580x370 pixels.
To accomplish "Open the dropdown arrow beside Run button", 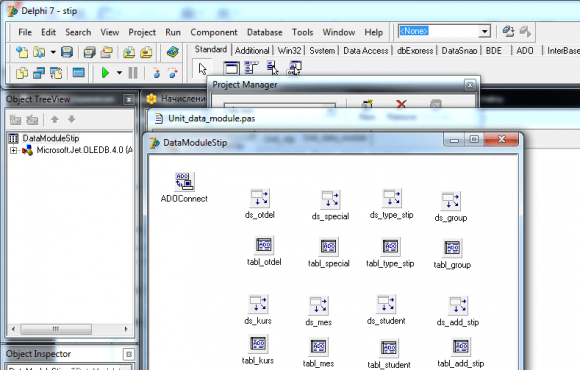I will (119, 73).
